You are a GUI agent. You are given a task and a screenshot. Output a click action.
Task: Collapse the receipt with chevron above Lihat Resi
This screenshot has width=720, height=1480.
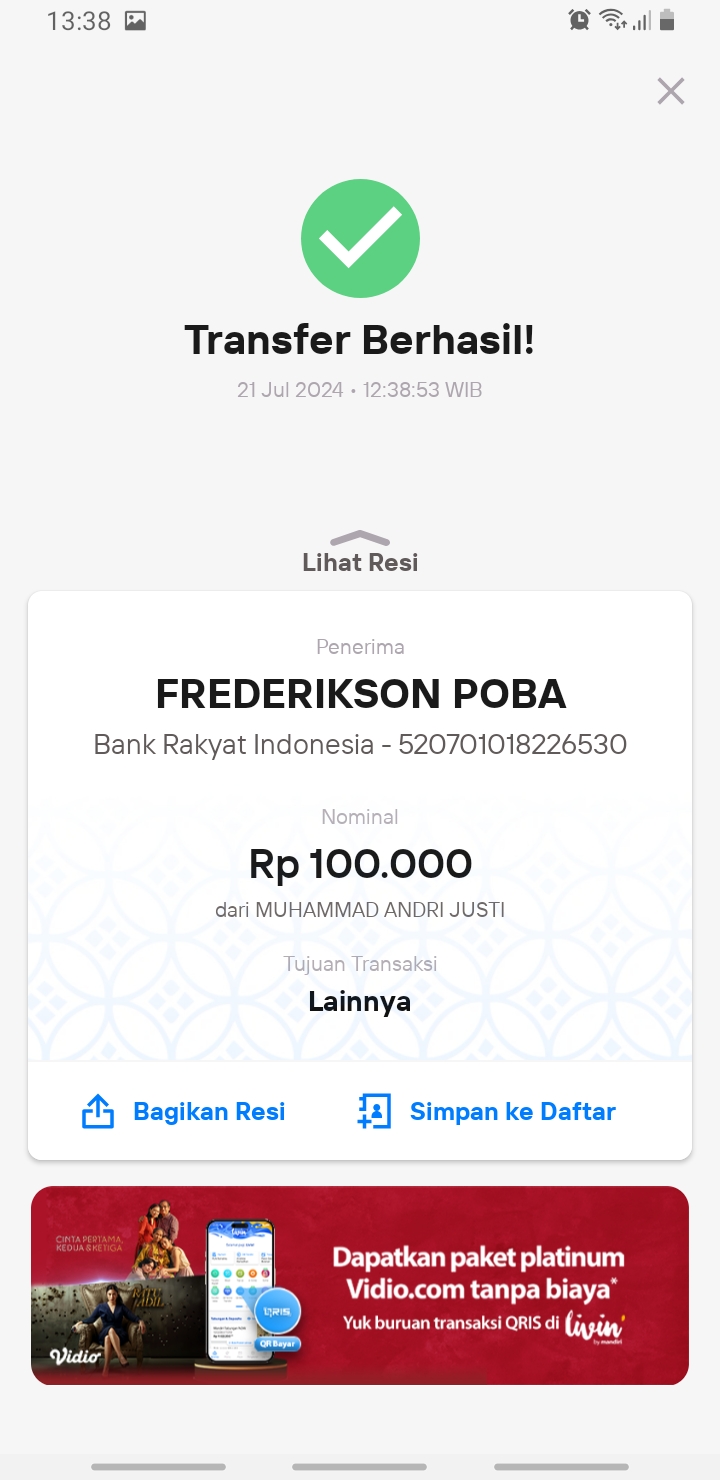pos(360,538)
